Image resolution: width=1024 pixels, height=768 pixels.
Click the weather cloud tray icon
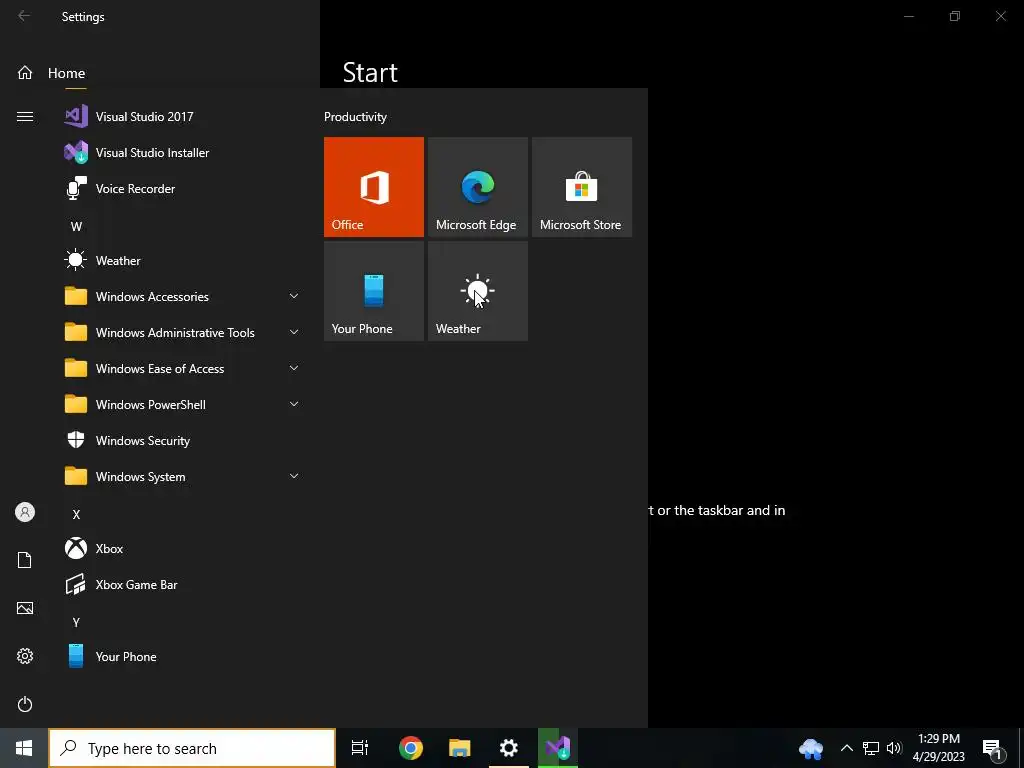(x=810, y=748)
